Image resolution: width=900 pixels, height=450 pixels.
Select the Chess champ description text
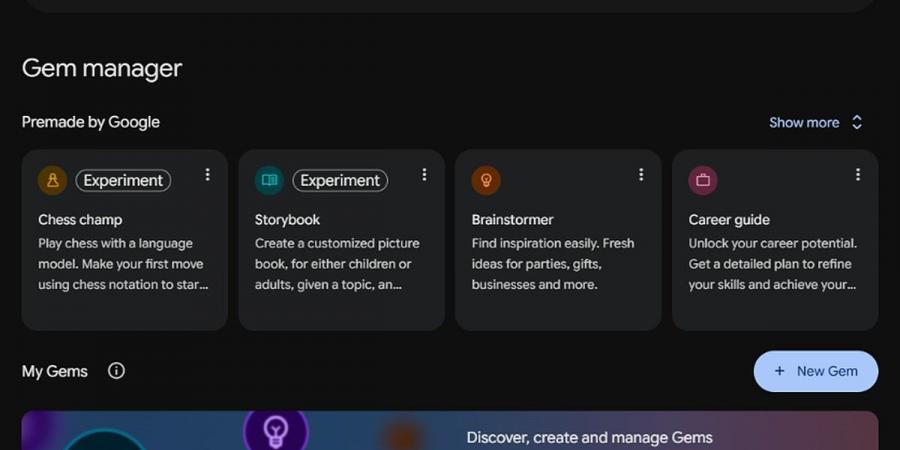[123, 264]
